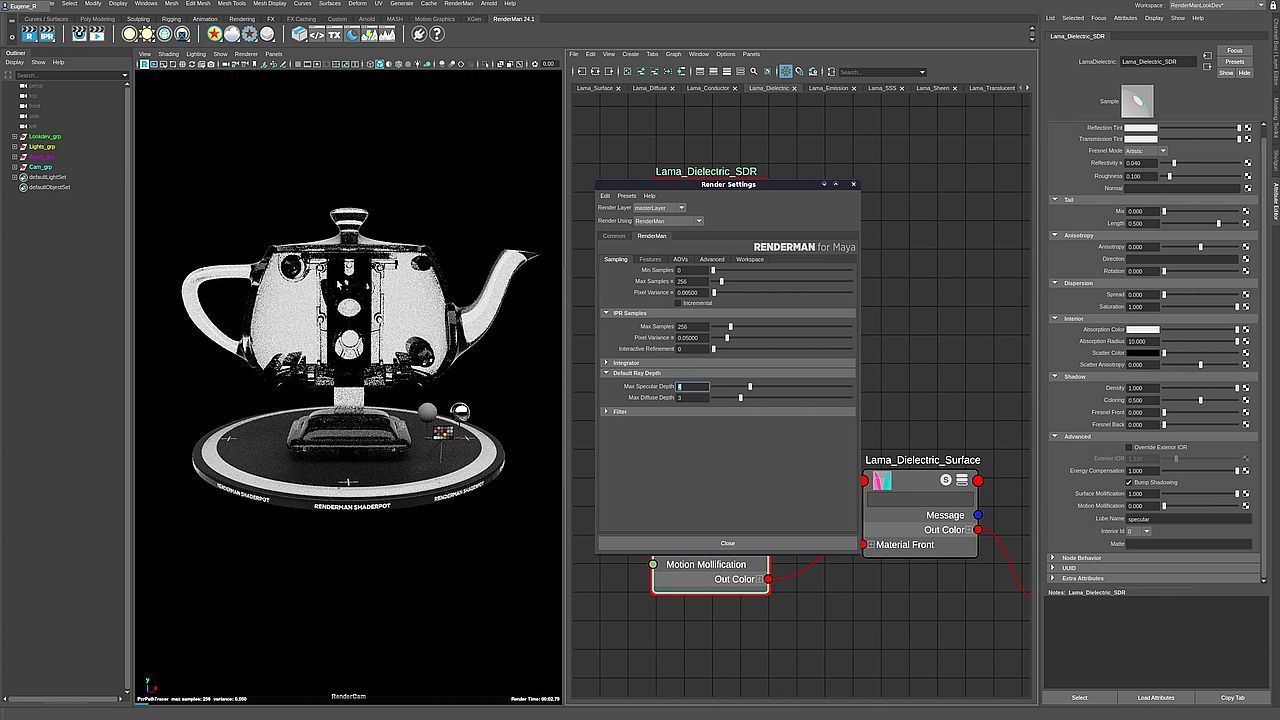Click the archive box shelf icon
The height and width of the screenshot is (720, 1280).
299,34
